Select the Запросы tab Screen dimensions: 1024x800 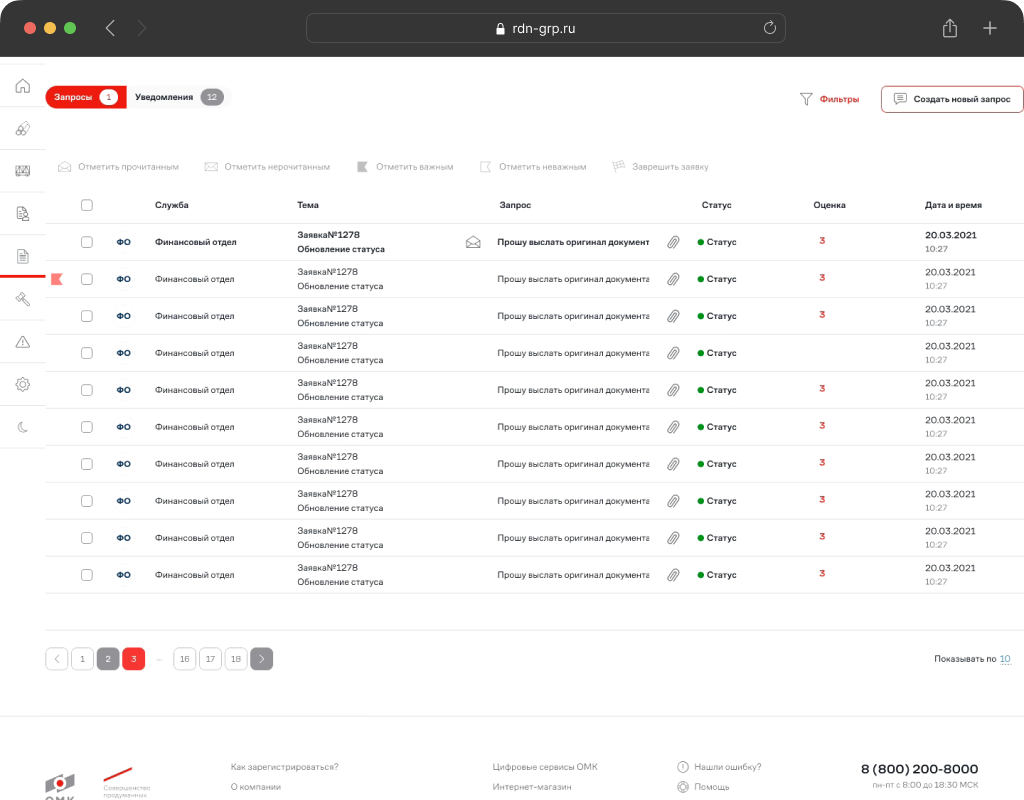[x=86, y=97]
